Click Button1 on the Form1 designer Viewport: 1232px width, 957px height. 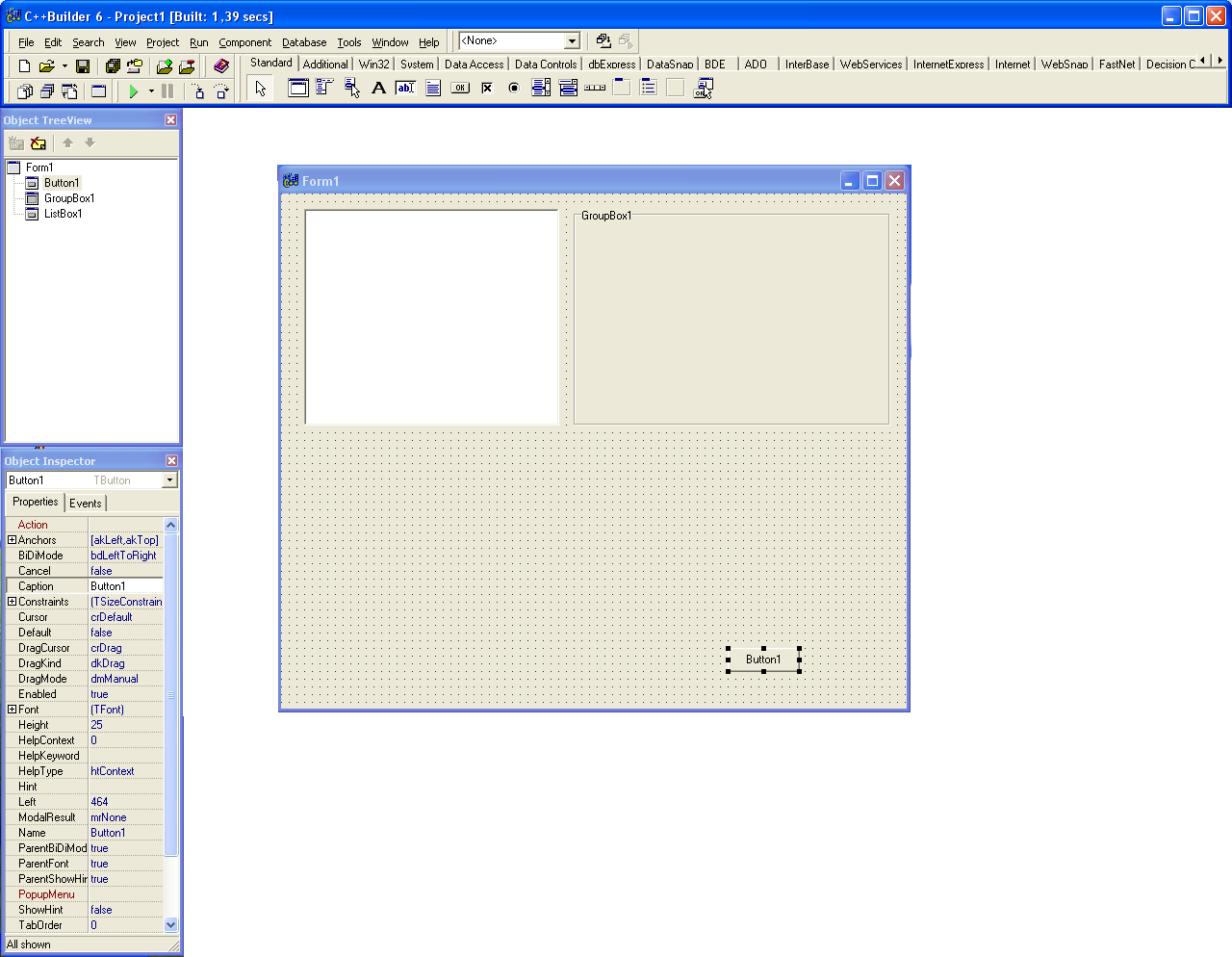click(763, 660)
